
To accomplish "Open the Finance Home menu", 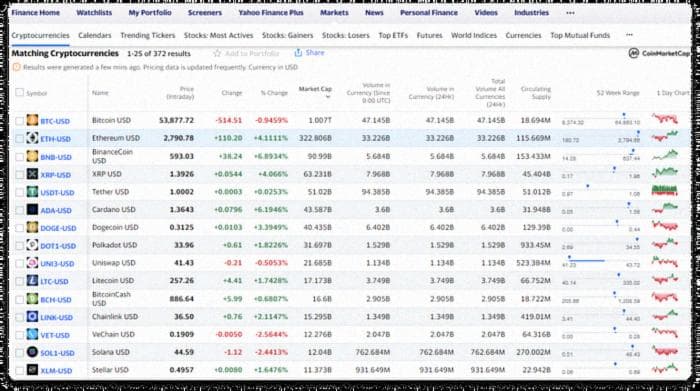I will [x=36, y=12].
